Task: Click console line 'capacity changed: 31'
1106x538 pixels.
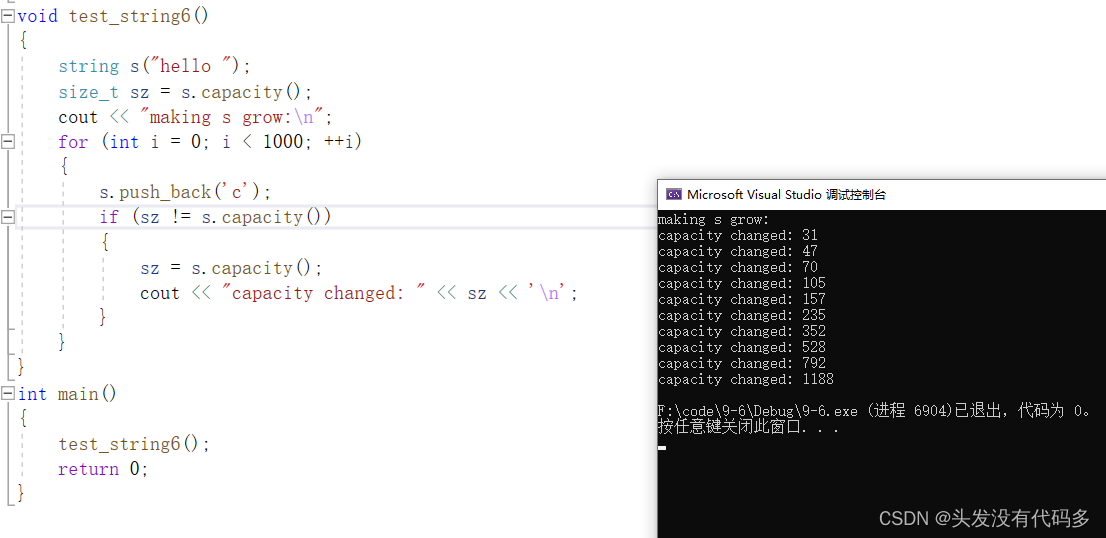Action: coord(738,236)
